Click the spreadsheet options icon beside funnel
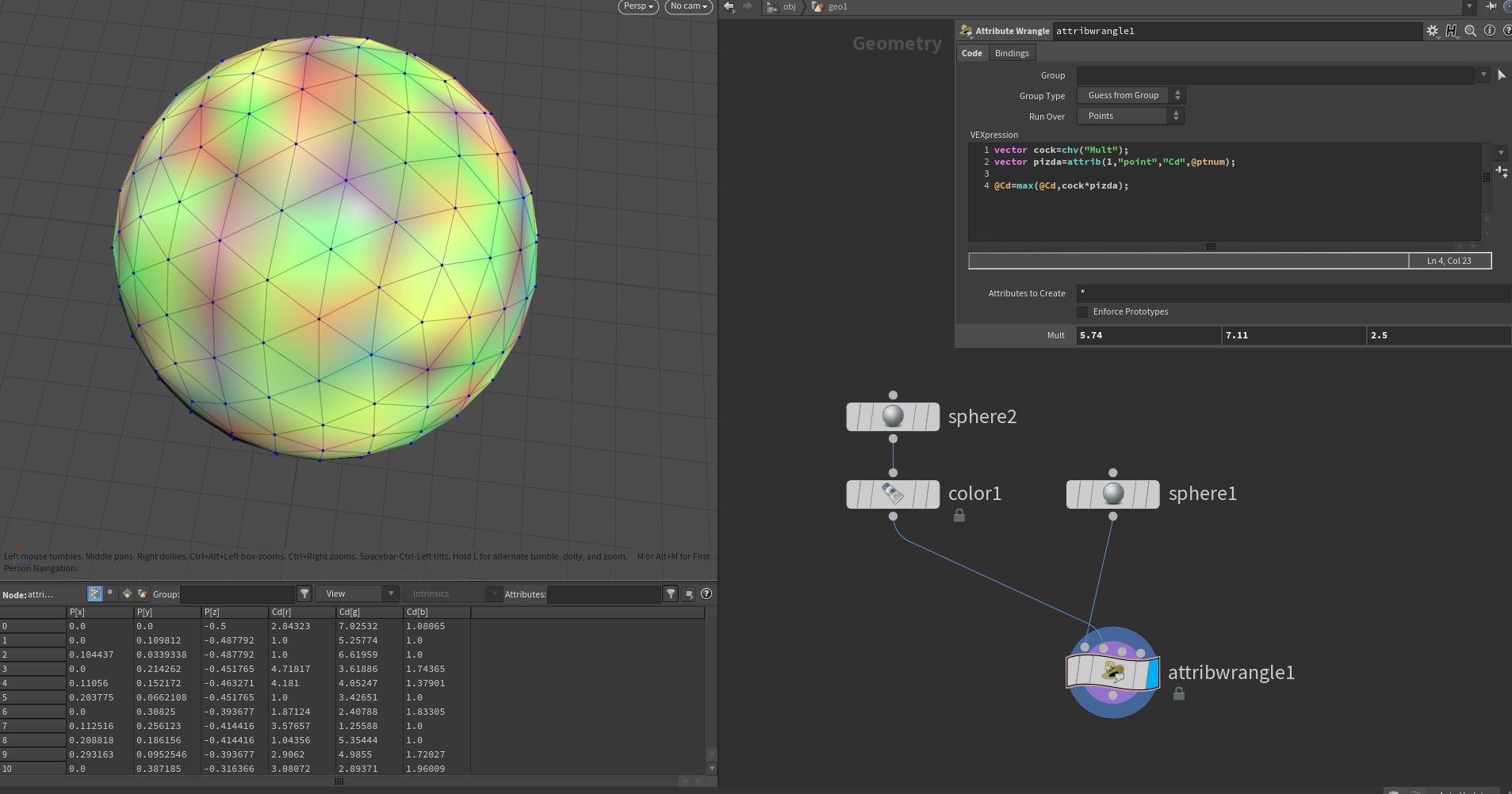Image resolution: width=1512 pixels, height=794 pixels. (689, 594)
